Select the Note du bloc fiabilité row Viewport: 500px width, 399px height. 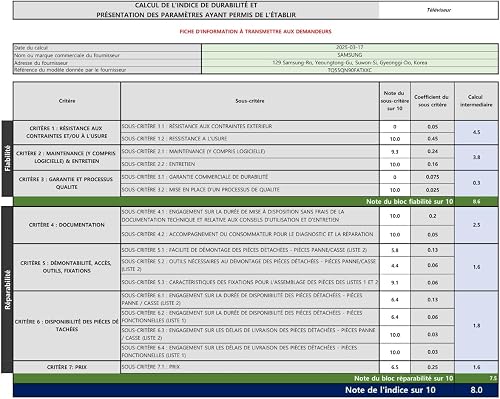(x=256, y=202)
